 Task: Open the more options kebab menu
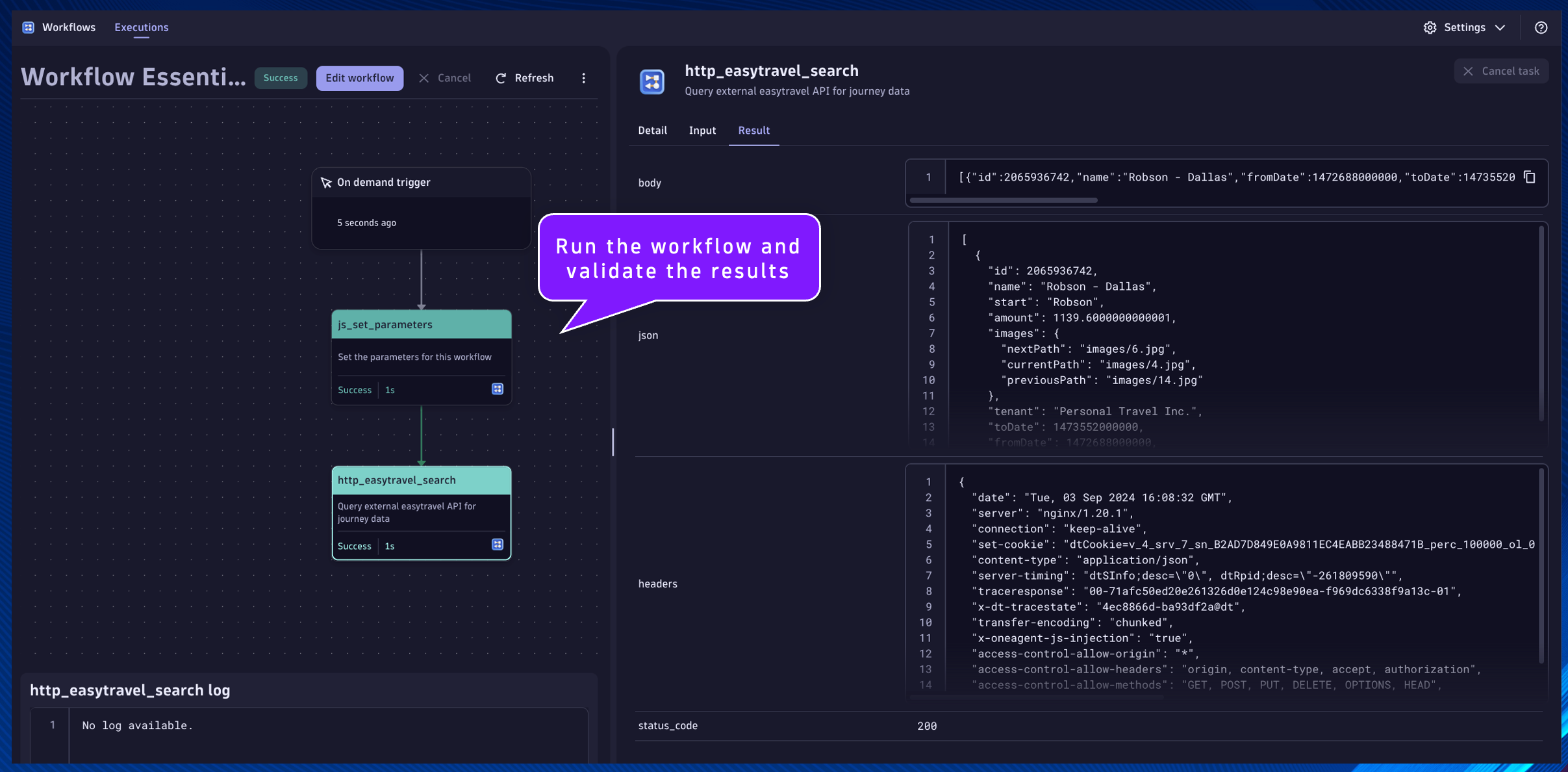coord(583,78)
